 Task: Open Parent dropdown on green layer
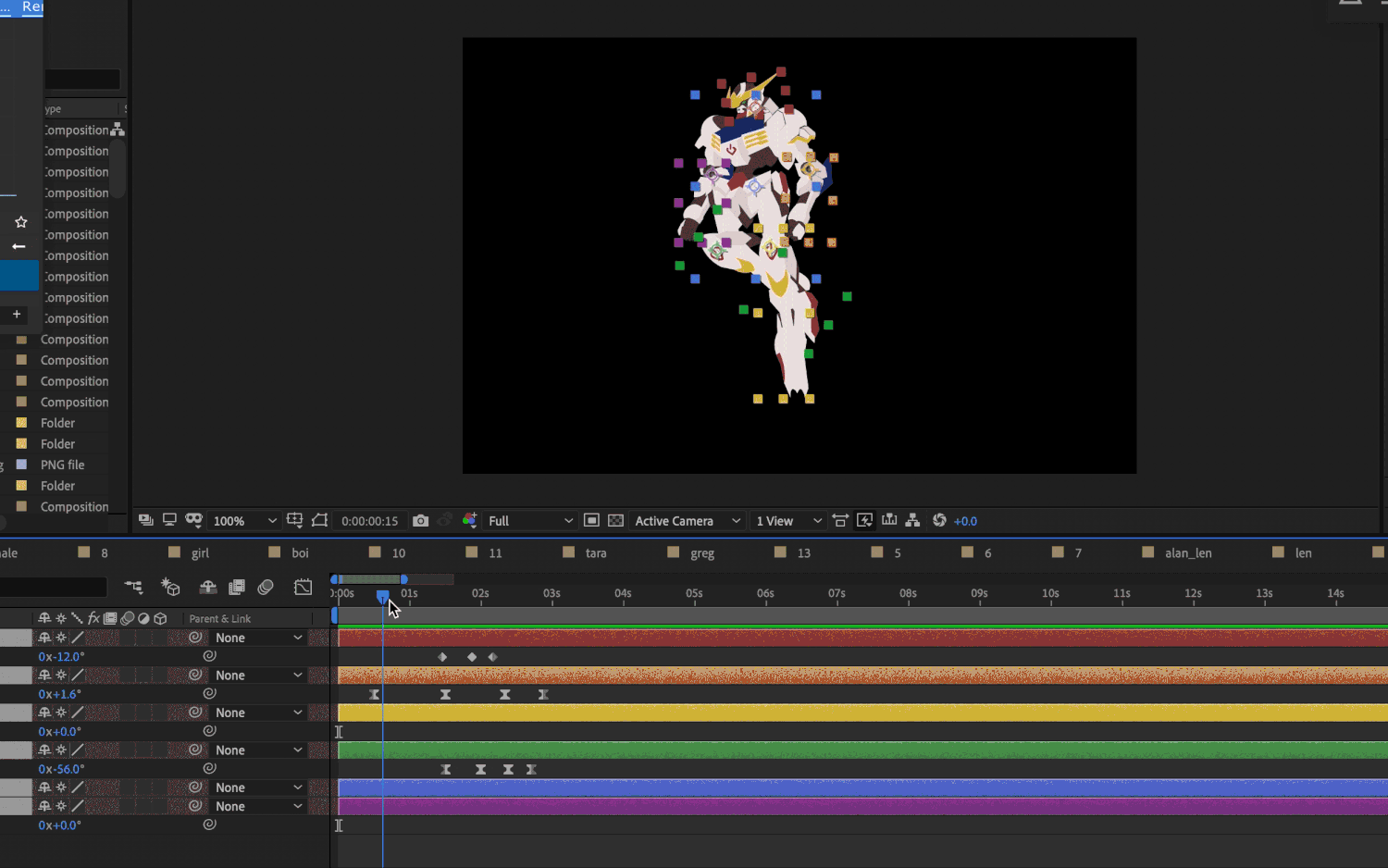tap(258, 750)
